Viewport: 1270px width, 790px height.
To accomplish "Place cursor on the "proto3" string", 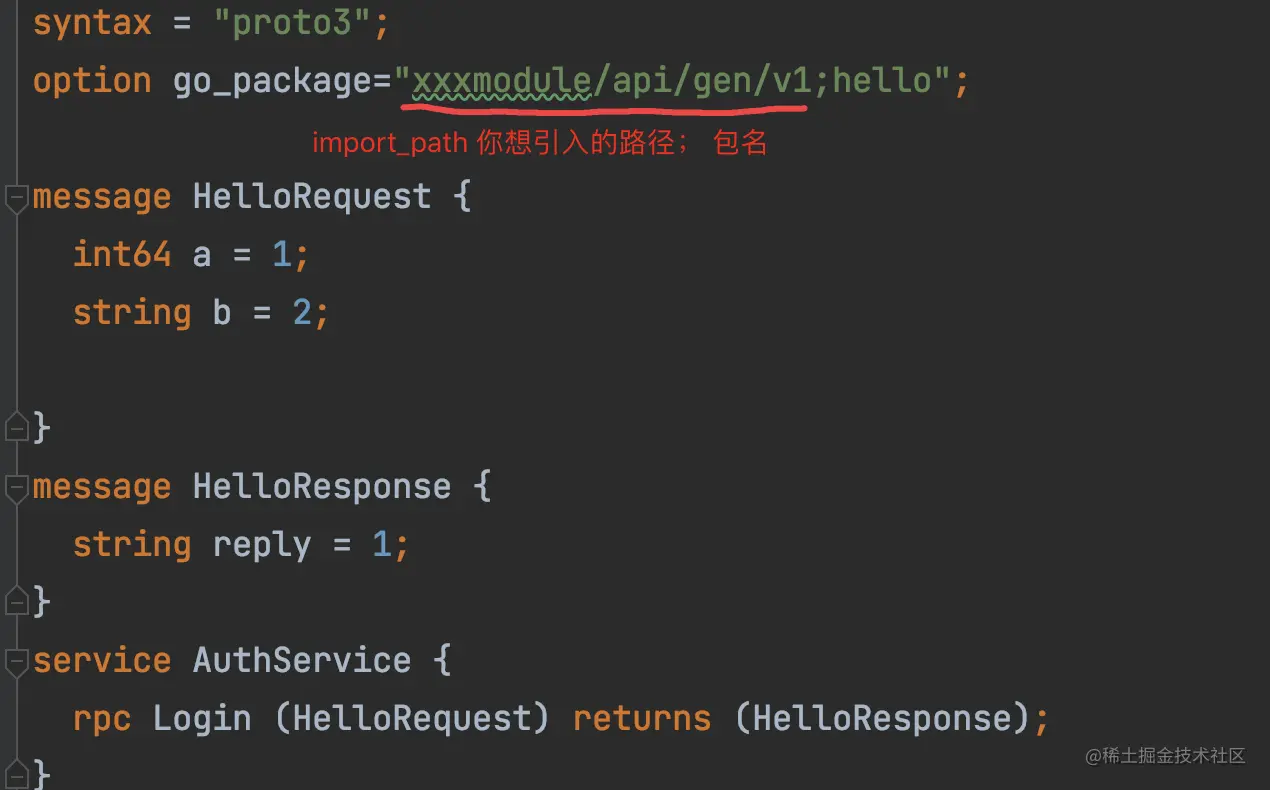I will click(291, 22).
